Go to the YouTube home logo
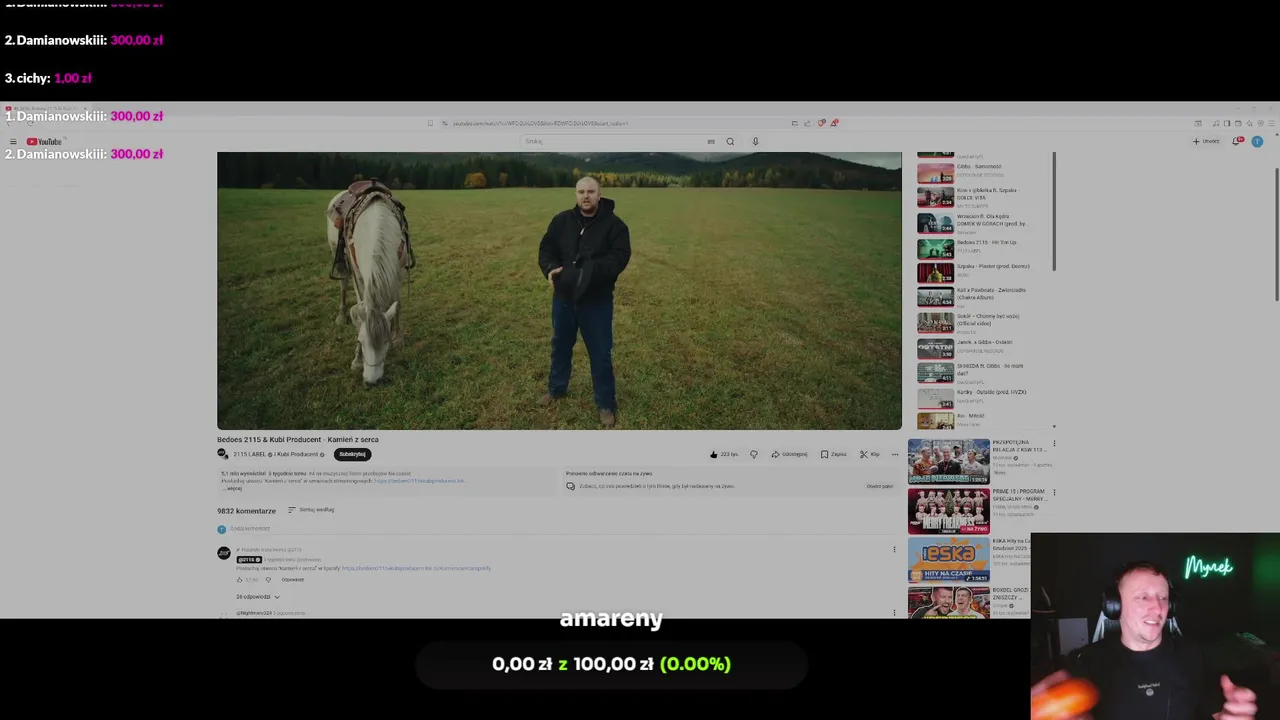This screenshot has width=1280, height=720. click(45, 142)
